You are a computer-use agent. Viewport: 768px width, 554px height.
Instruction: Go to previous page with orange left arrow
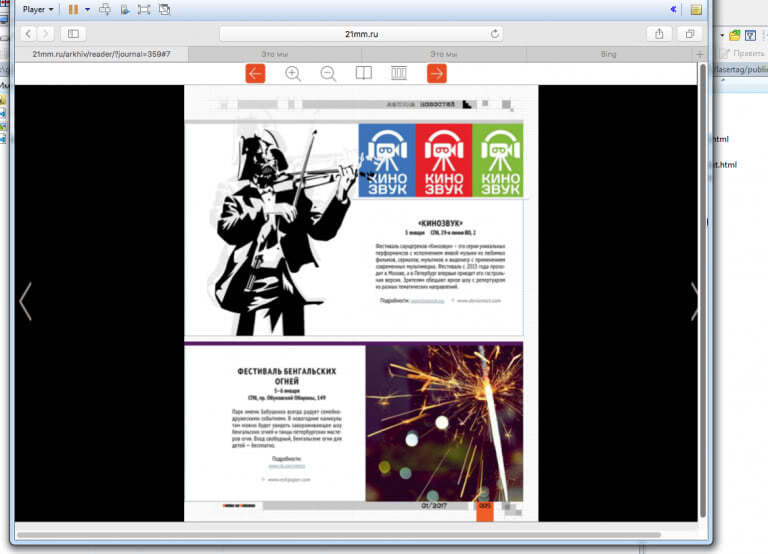click(x=255, y=73)
